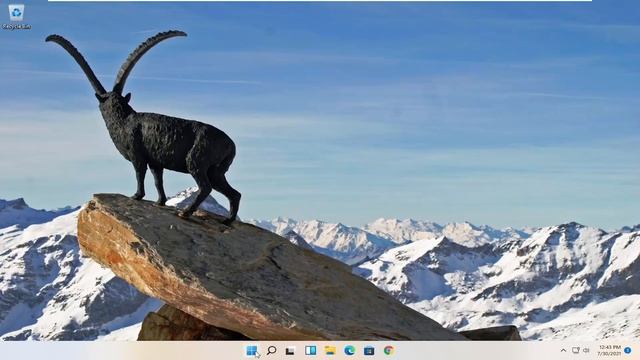Viewport: 640px width, 360px height.
Task: Launch Microsoft Edge from the taskbar
Action: coord(349,350)
